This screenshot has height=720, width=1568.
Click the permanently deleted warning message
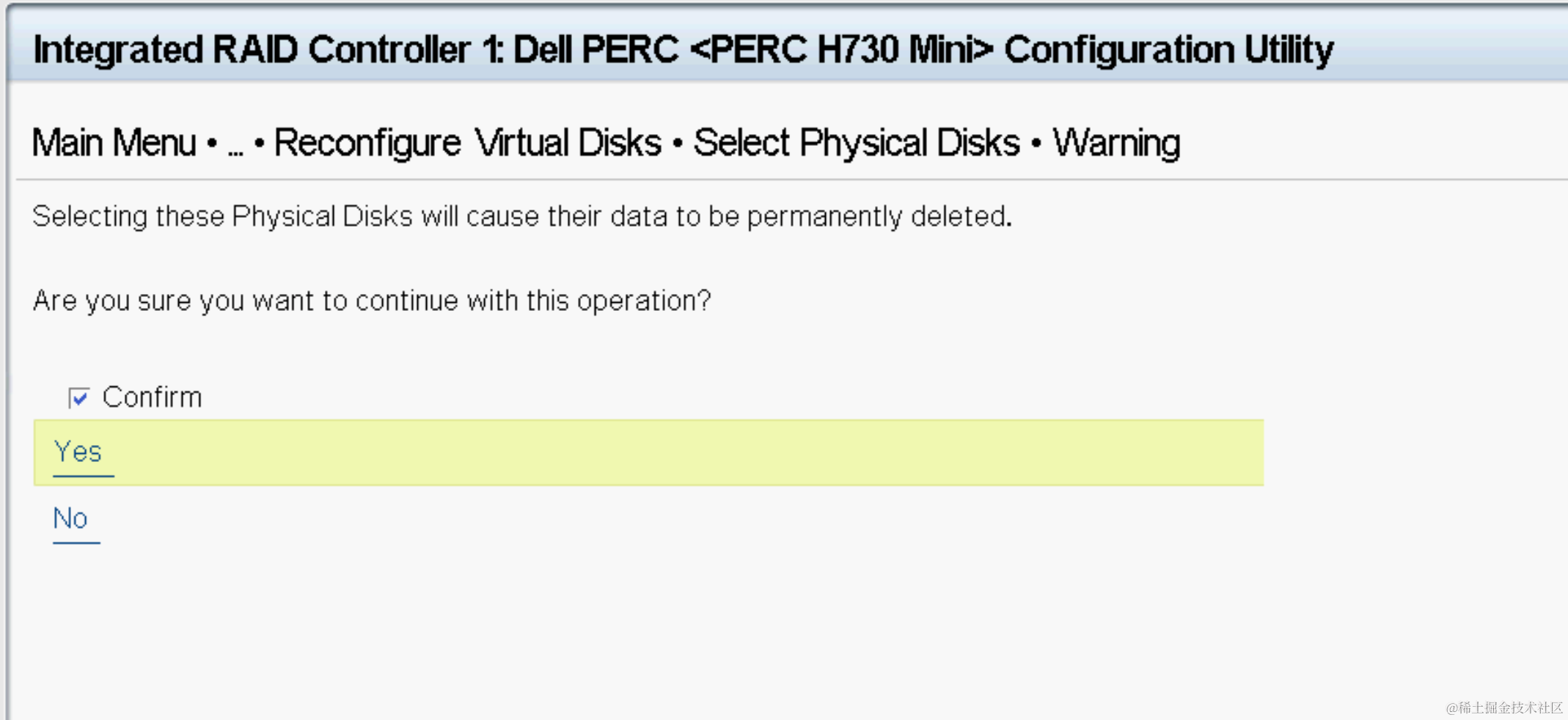(522, 216)
